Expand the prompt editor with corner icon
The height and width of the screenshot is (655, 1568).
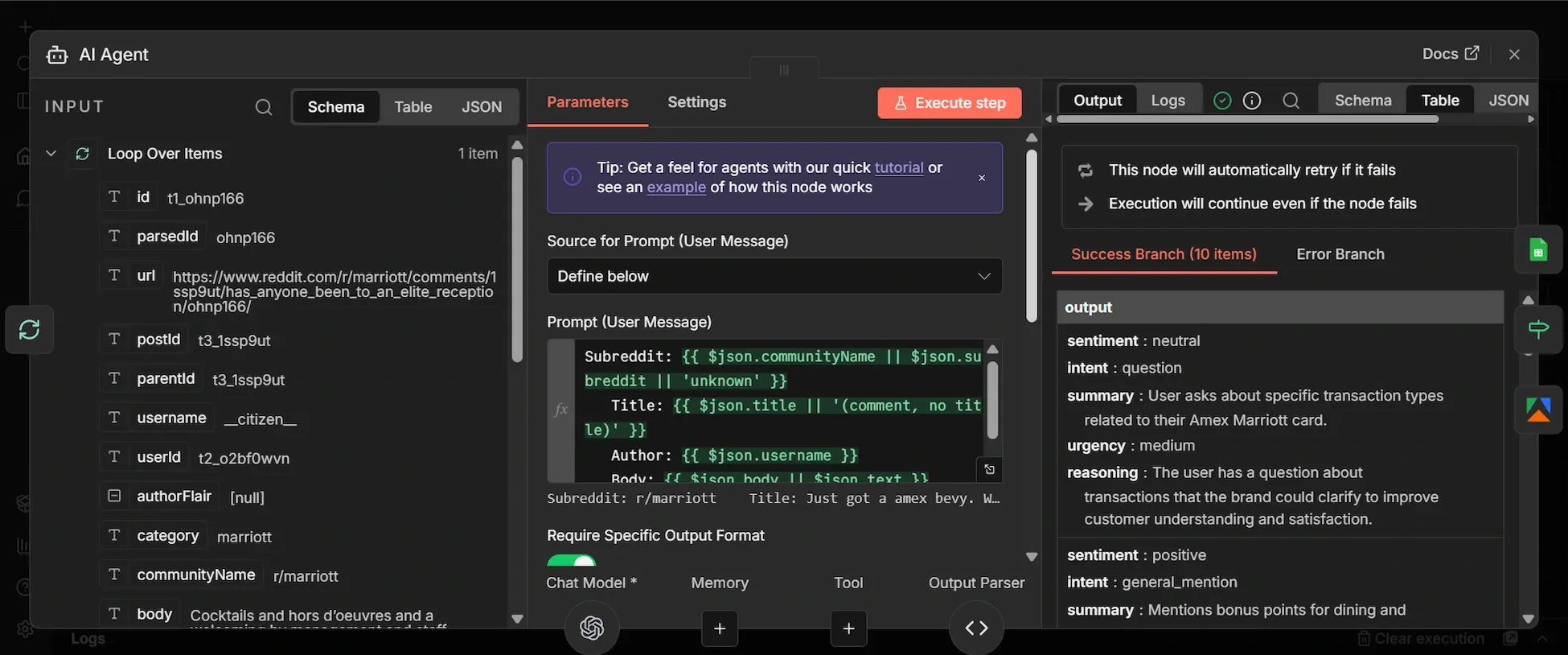pos(990,469)
